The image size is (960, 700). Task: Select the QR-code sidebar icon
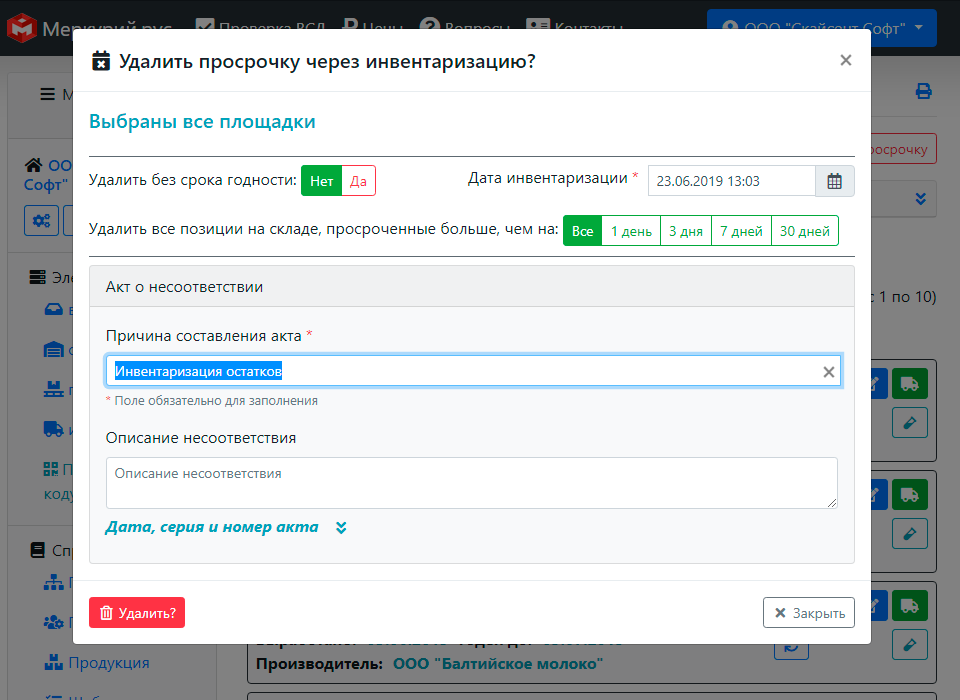coord(48,468)
